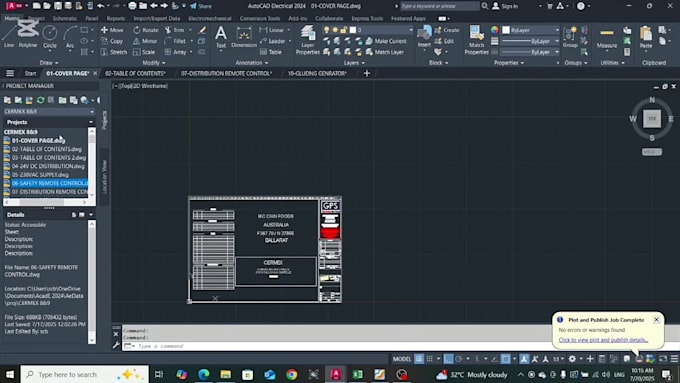Viewport: 680px width, 383px height.
Task: Toggle clean screen mode in status bar
Action: 663,359
